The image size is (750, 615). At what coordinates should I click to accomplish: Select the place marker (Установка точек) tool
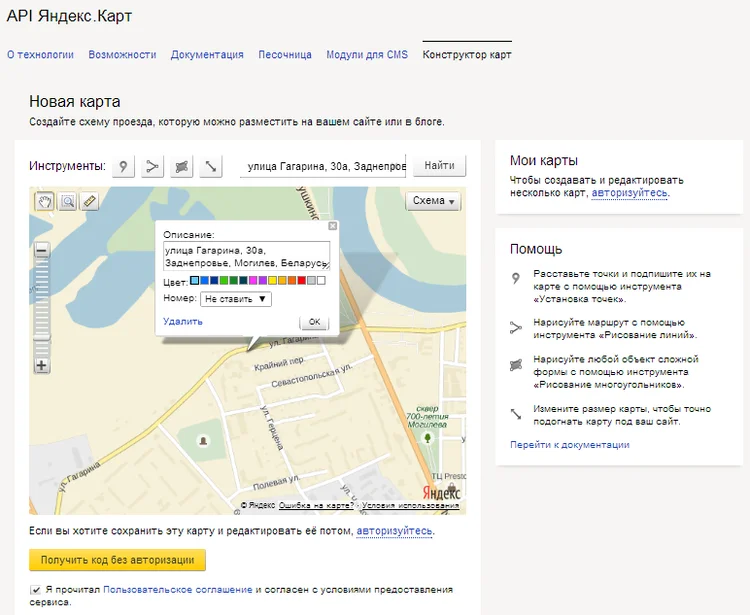click(123, 166)
